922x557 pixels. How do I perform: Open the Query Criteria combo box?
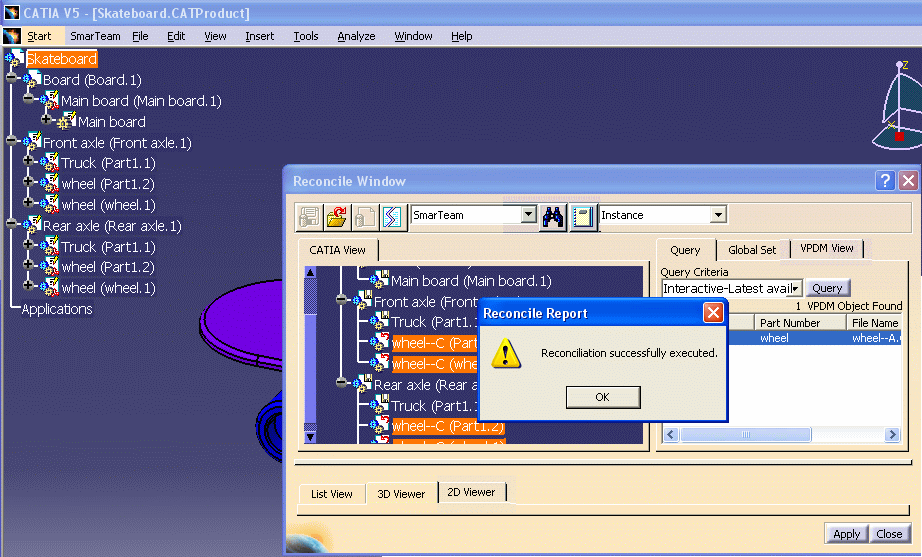click(796, 288)
